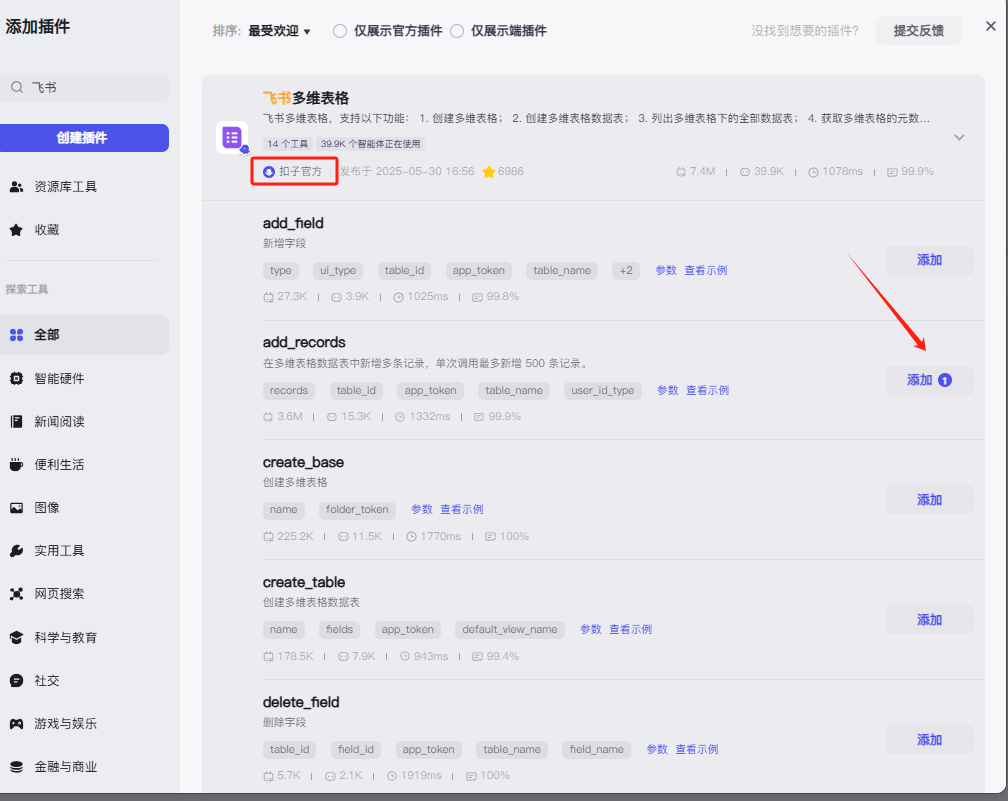1008x801 pixels.
Task: Open 参数 link for create_table
Action: [591, 629]
